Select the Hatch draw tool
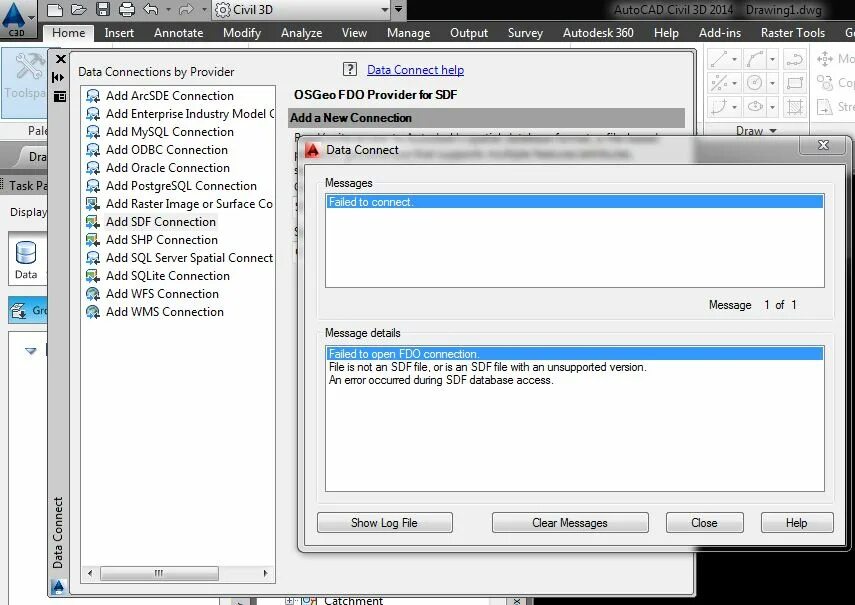Viewport: 855px width, 605px height. (x=794, y=107)
